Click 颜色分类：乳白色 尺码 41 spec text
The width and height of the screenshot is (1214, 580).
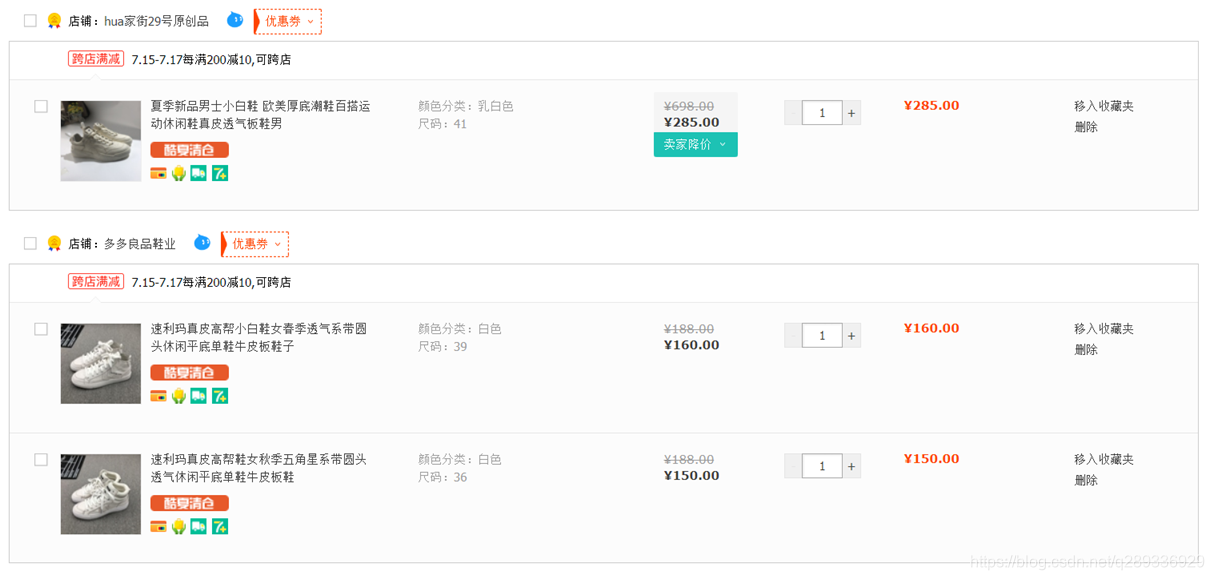click(x=466, y=115)
